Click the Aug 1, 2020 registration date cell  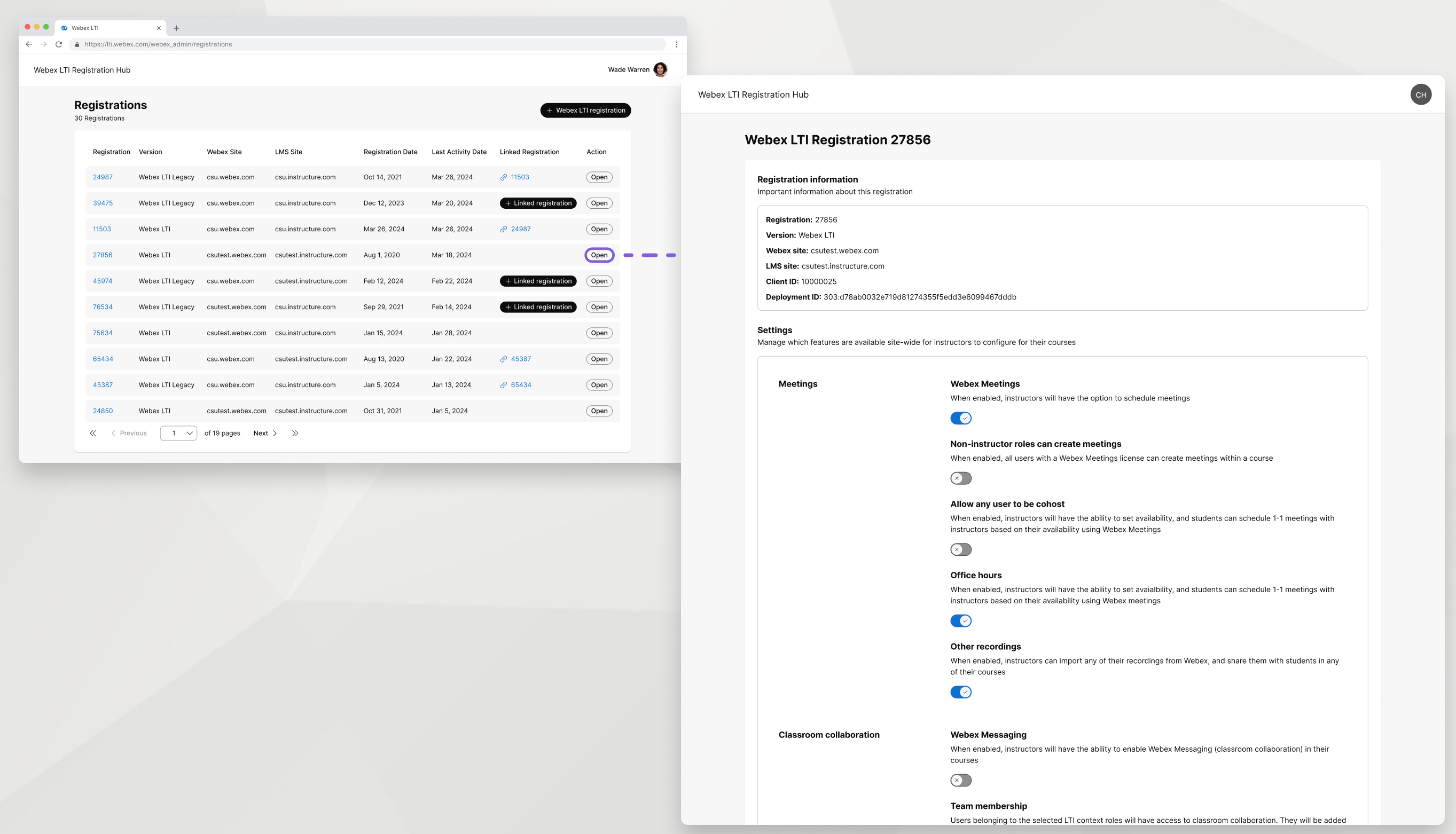click(x=381, y=255)
